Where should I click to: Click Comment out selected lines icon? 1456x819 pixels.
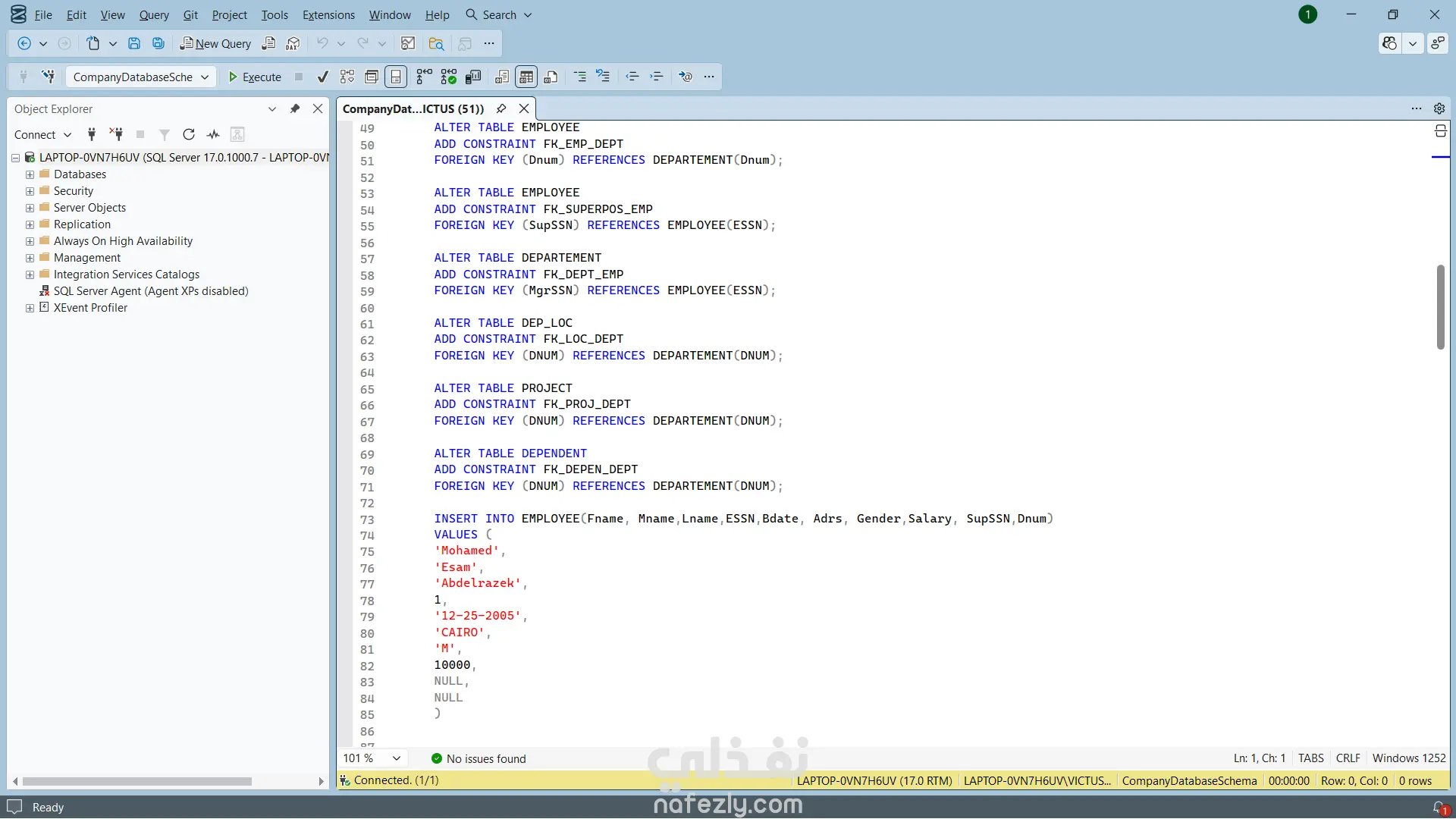580,77
